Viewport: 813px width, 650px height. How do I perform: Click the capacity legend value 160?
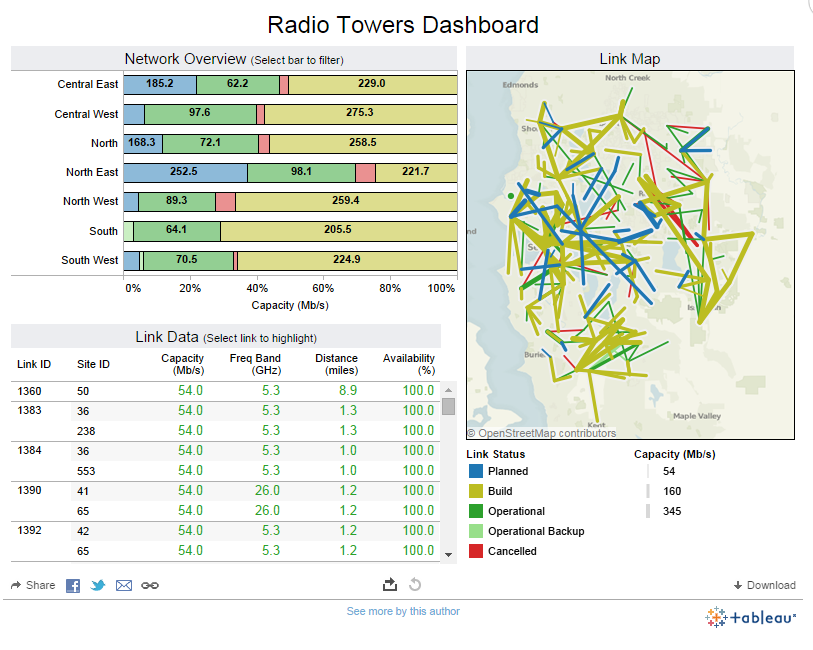coord(672,491)
